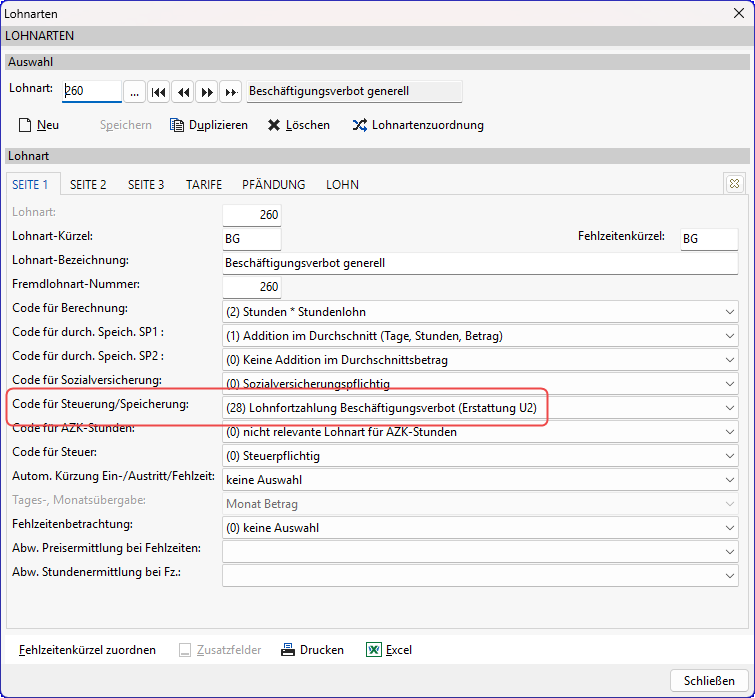This screenshot has width=755, height=698.
Task: Open the Lohnart lookup ellipsis button
Action: coord(134,91)
